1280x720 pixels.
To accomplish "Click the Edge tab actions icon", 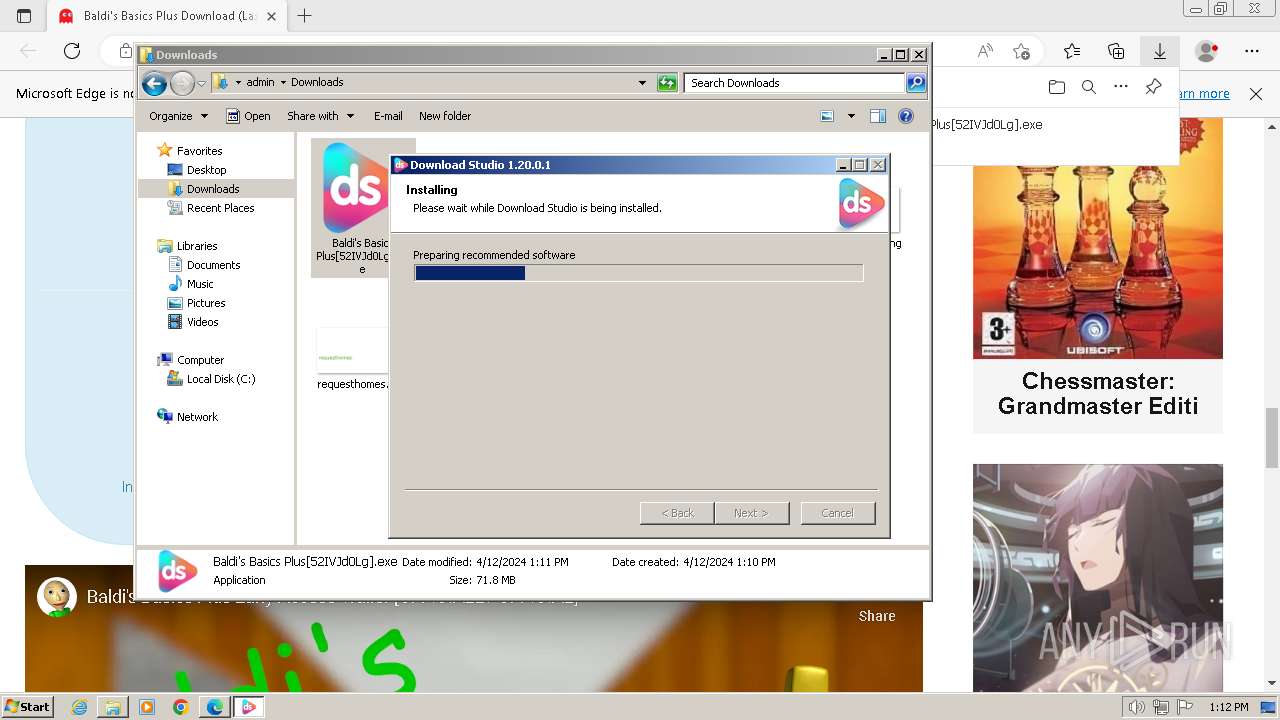I will click(x=24, y=16).
